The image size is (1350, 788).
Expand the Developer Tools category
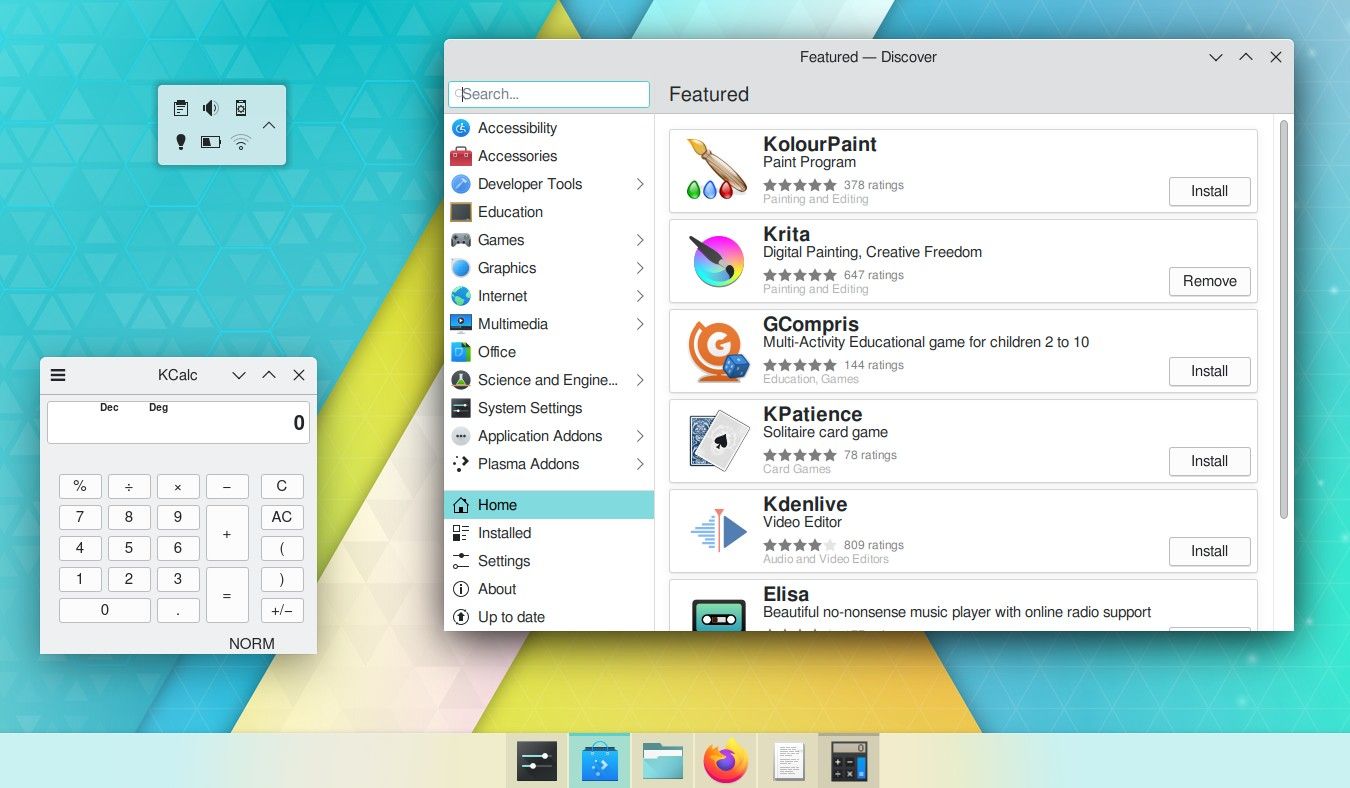coord(640,184)
